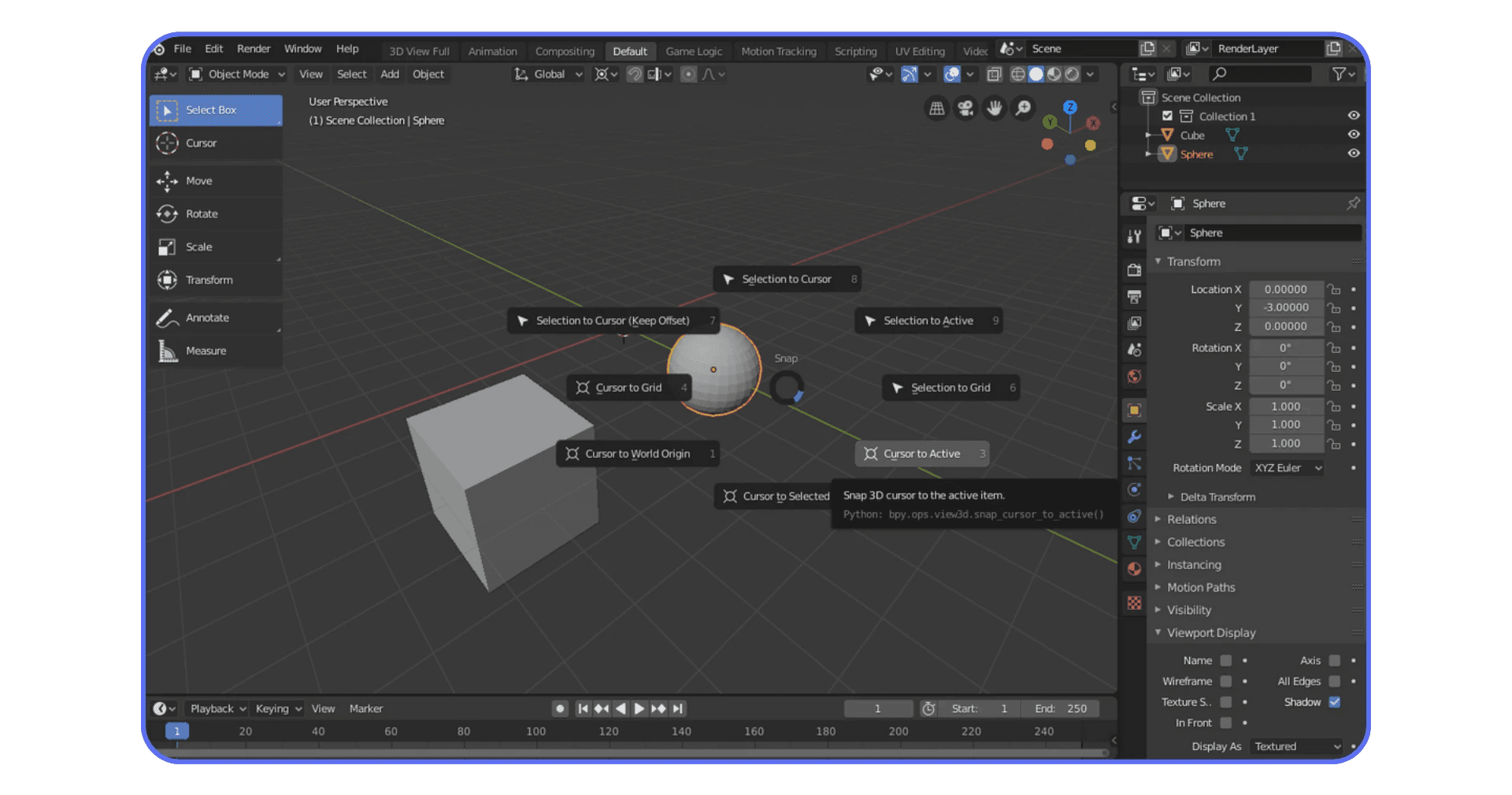Viewport: 1512px width, 795px height.
Task: Open the Texture properties checkered tab
Action: point(1134,603)
